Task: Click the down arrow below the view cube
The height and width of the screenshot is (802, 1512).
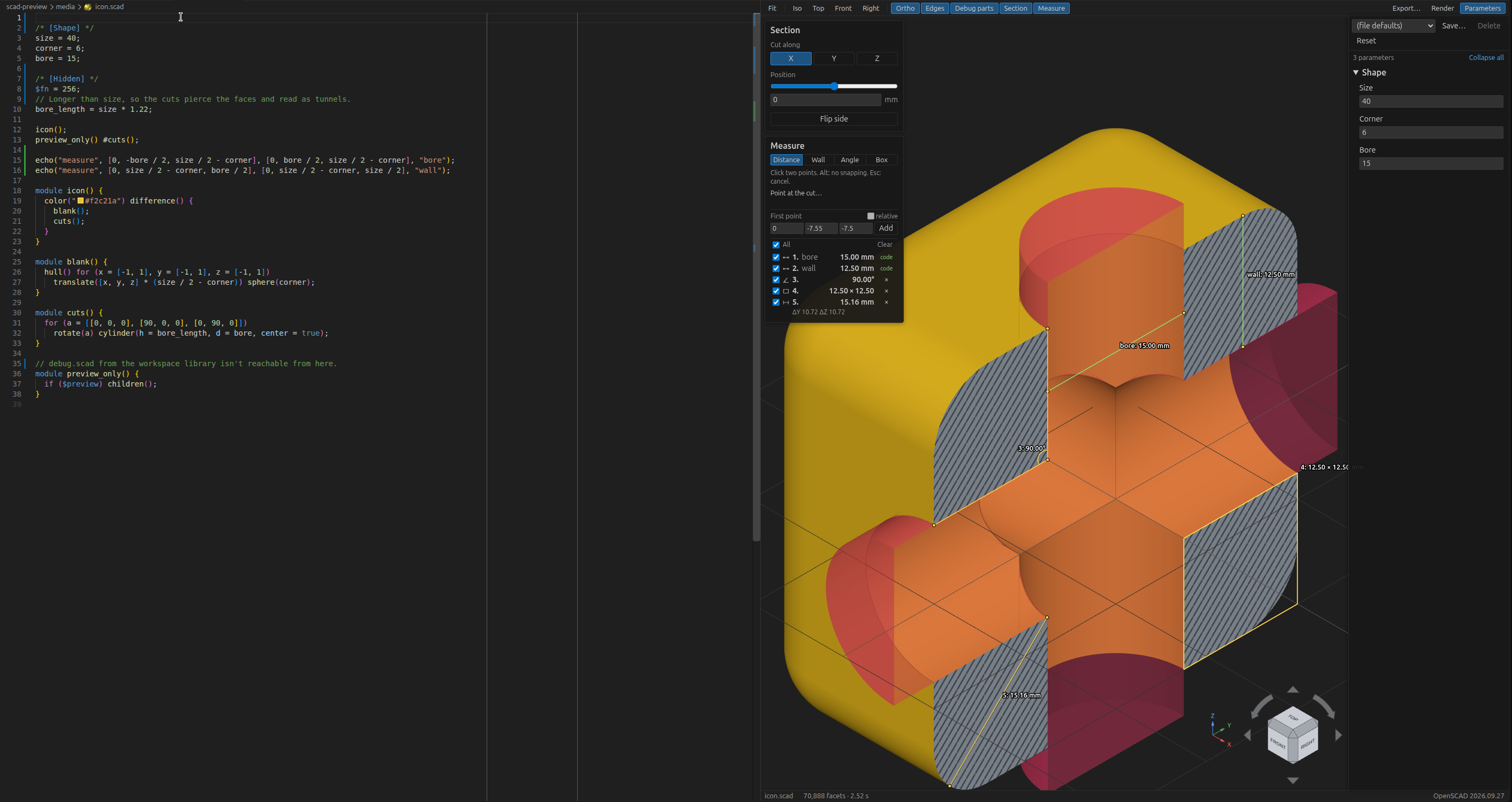Action: pos(1293,780)
